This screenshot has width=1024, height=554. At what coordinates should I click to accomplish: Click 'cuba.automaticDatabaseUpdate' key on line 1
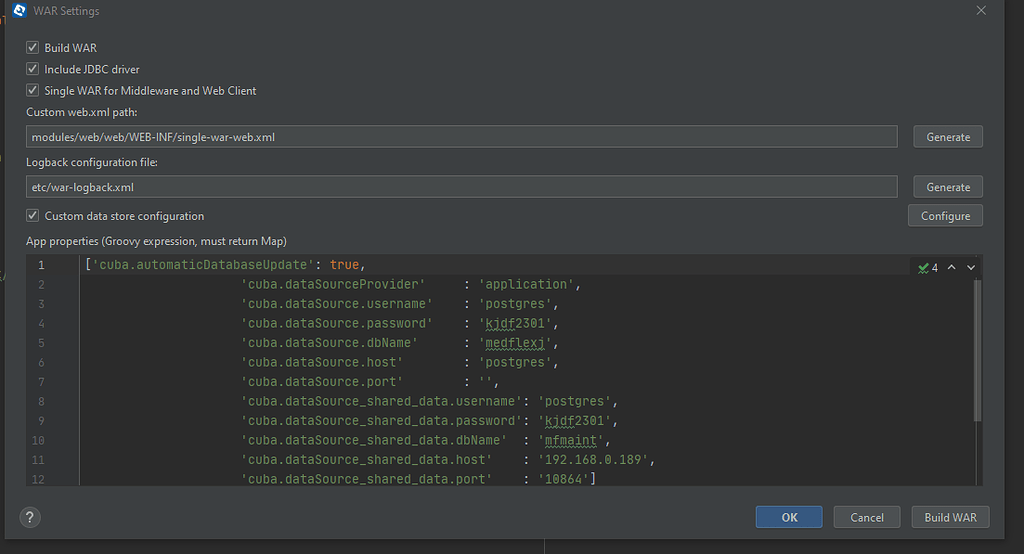tap(203, 265)
